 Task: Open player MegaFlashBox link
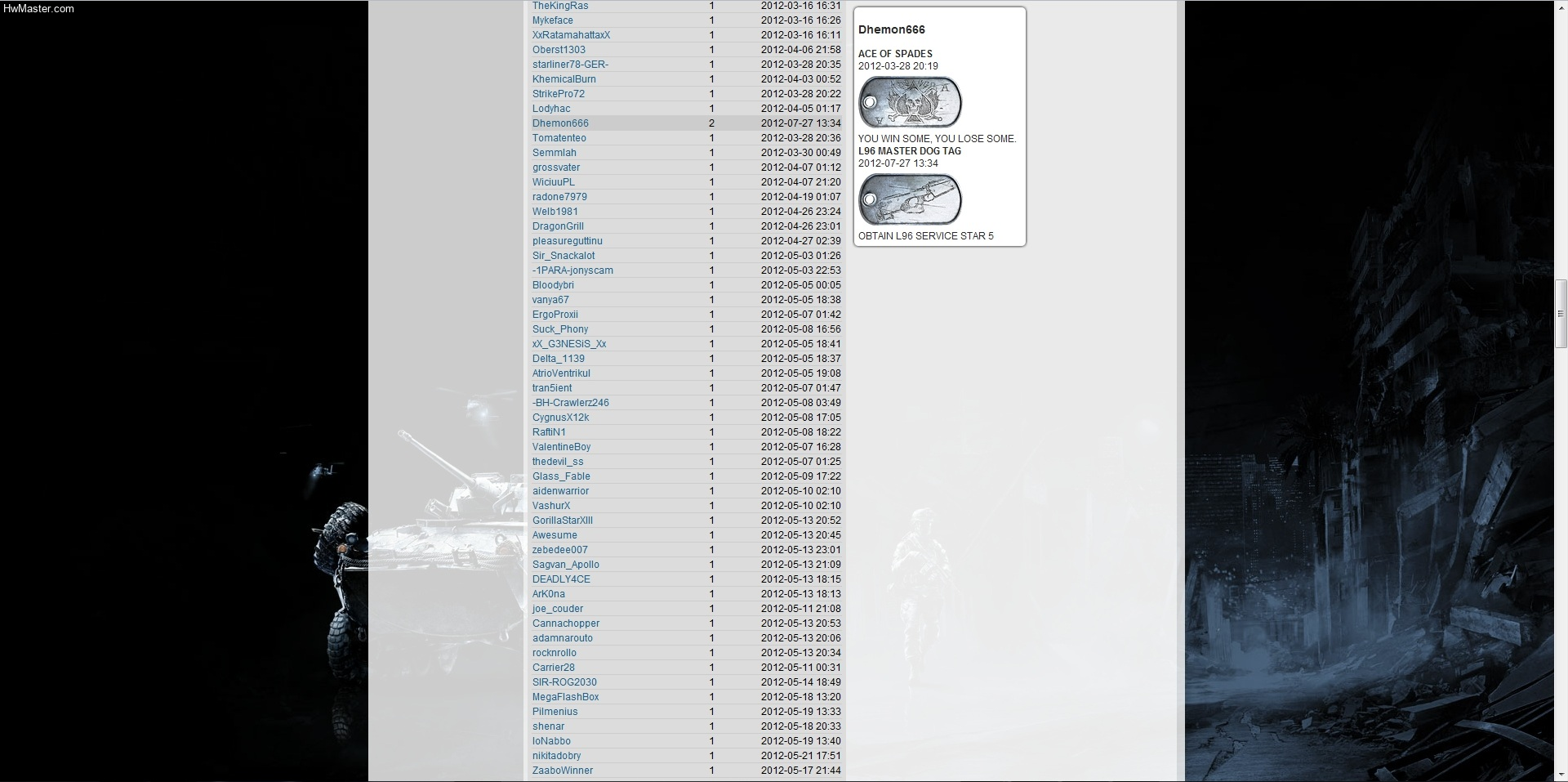point(566,697)
